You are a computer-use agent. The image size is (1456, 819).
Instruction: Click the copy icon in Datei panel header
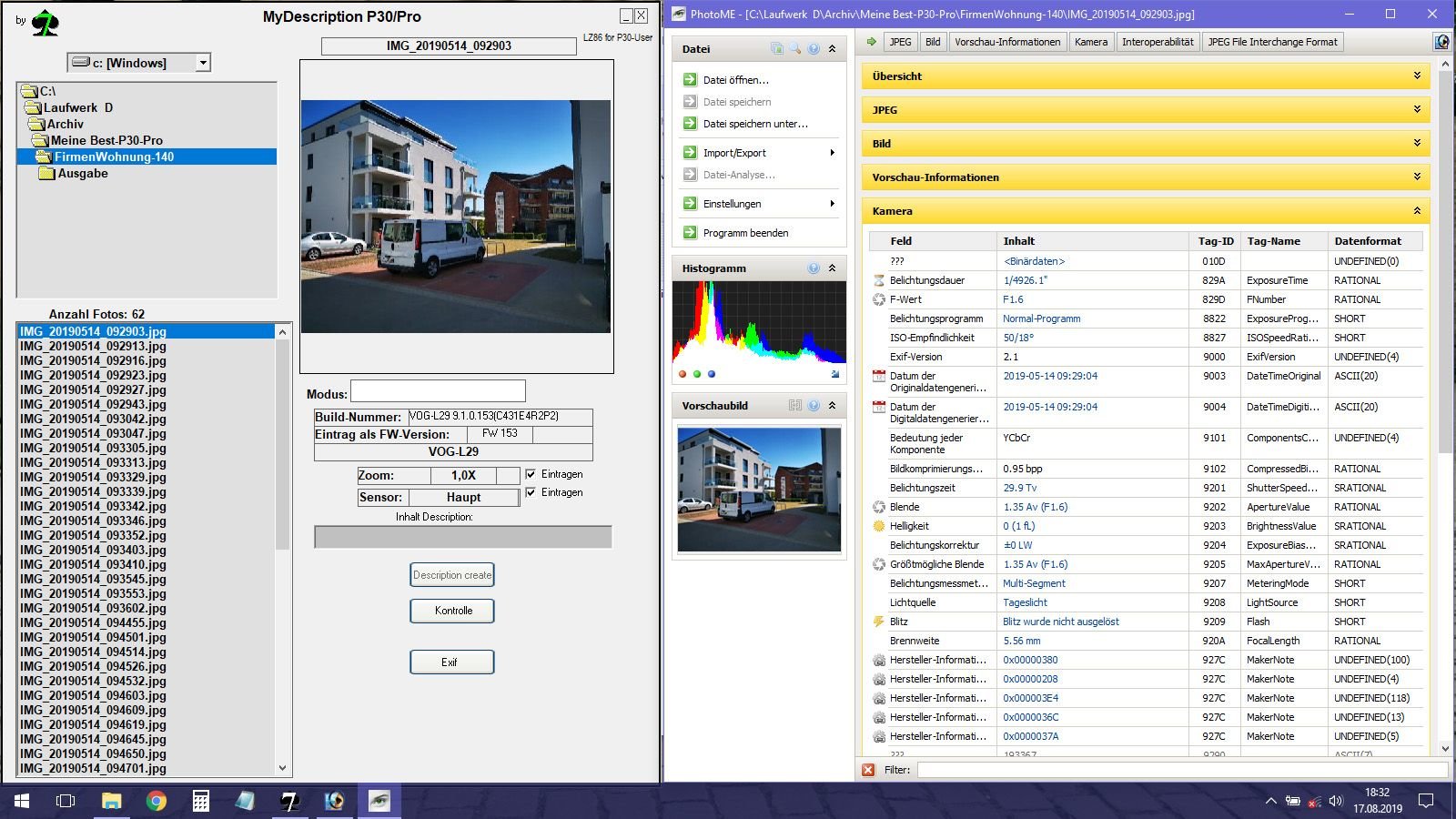pos(776,48)
